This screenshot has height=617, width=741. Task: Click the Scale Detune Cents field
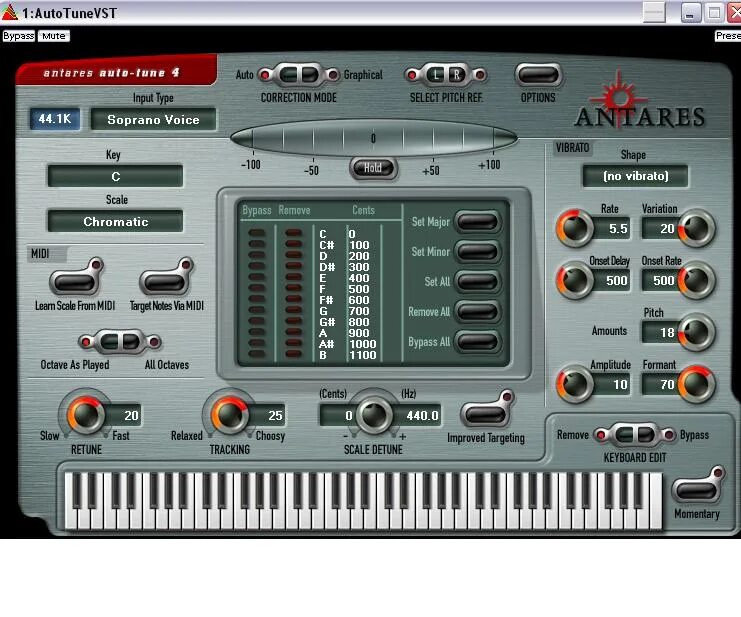pyautogui.click(x=338, y=415)
